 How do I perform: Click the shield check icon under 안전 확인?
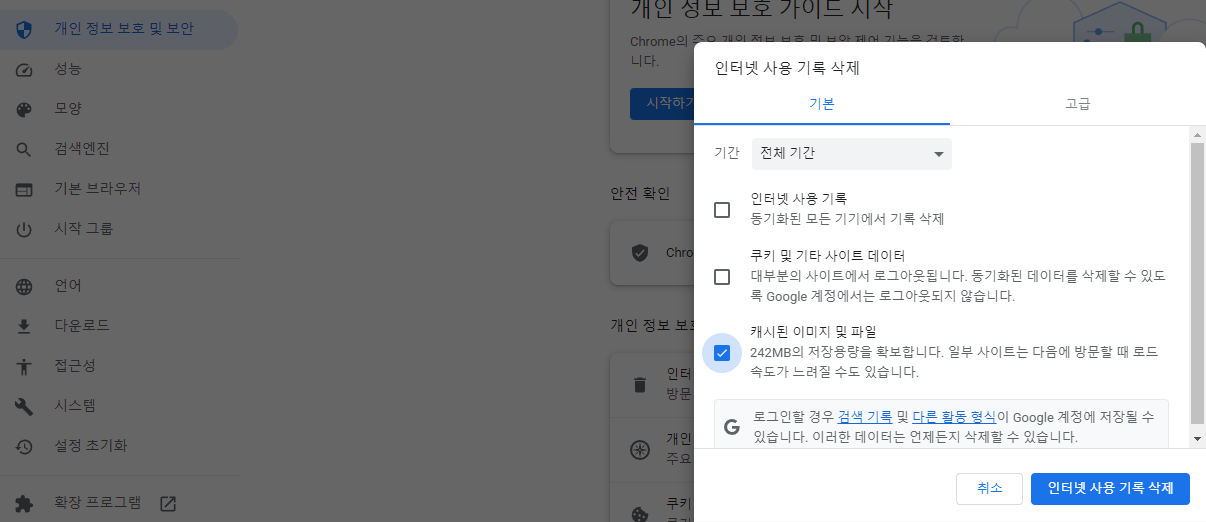pyautogui.click(x=640, y=253)
